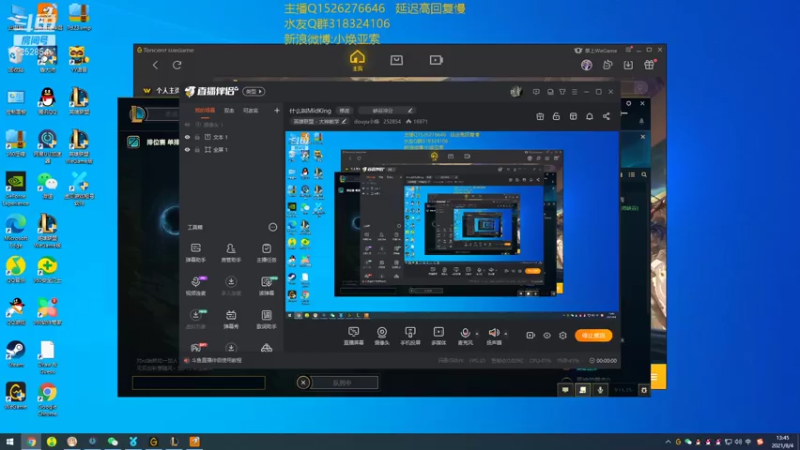Open the 歌词助手 tool
Image resolution: width=800 pixels, height=450 pixels.
266,319
